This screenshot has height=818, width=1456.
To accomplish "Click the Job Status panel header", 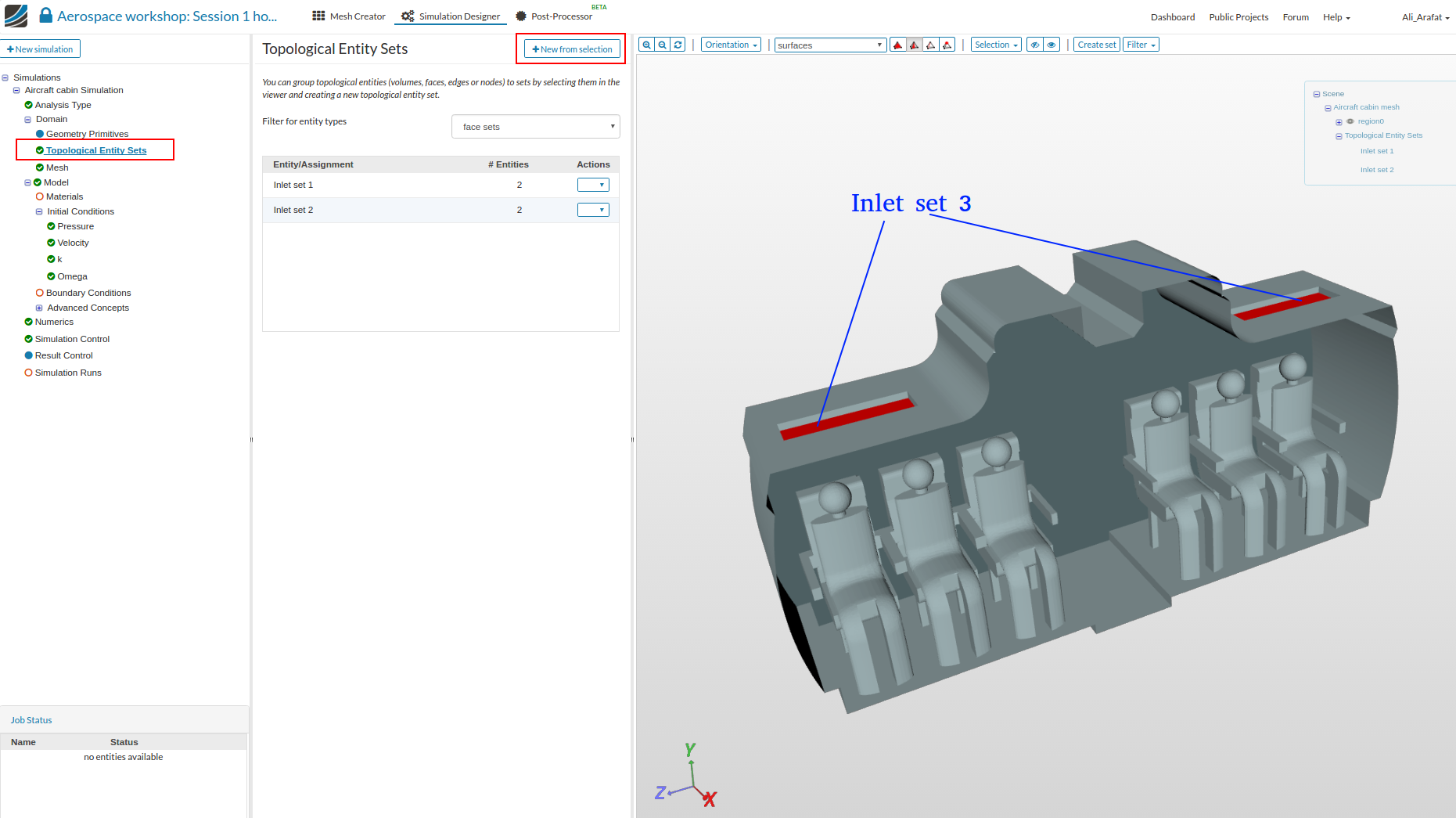I will 124,720.
